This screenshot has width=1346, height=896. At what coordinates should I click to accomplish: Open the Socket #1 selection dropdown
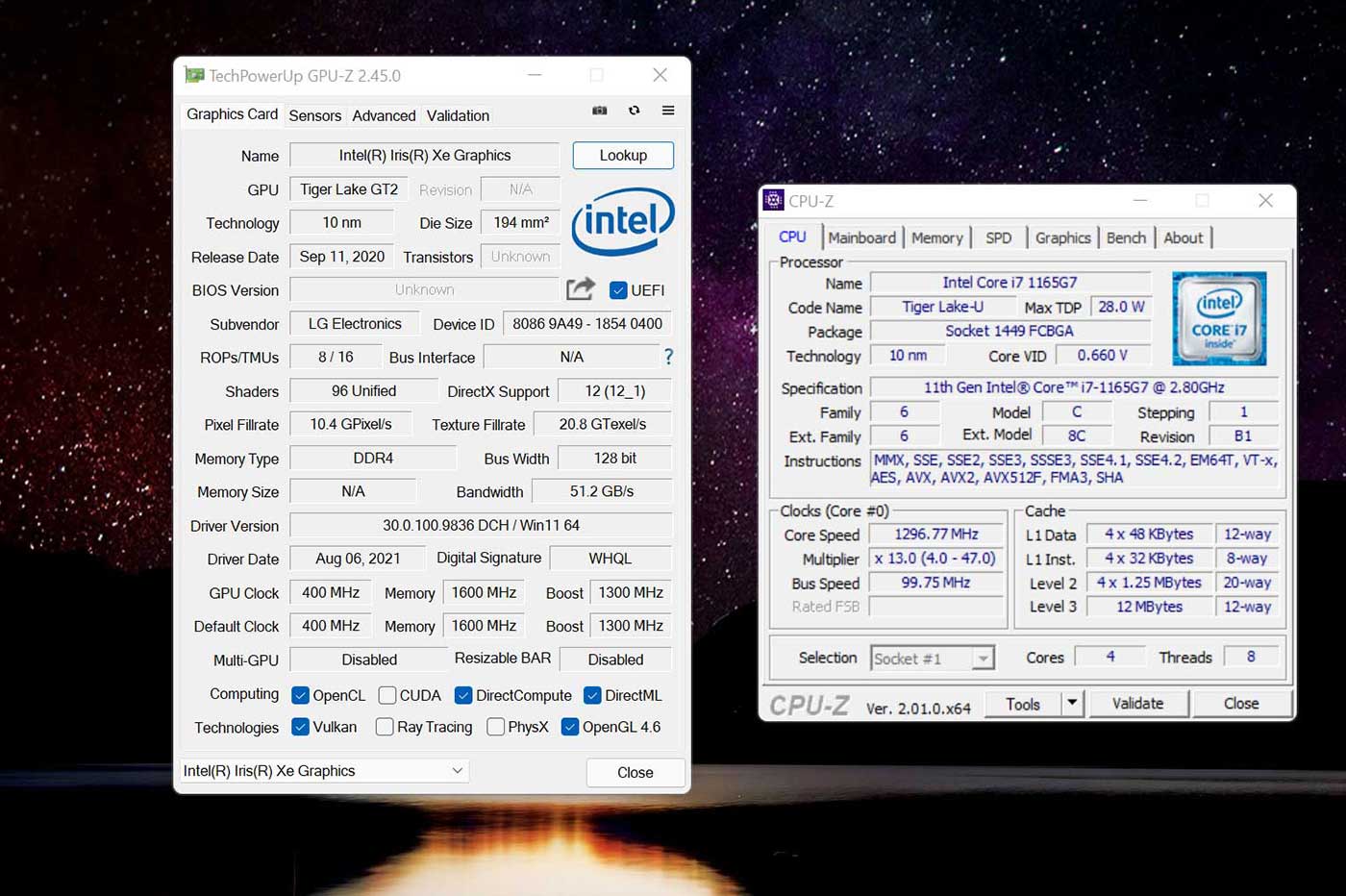coord(932,659)
